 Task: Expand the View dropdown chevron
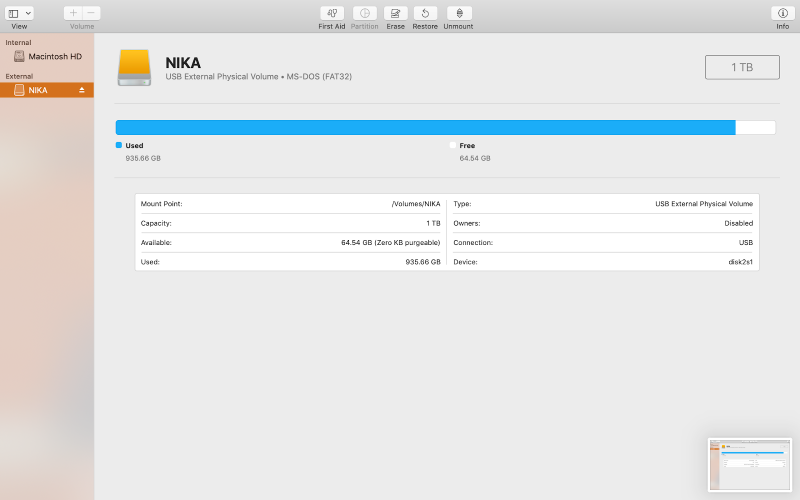(29, 13)
